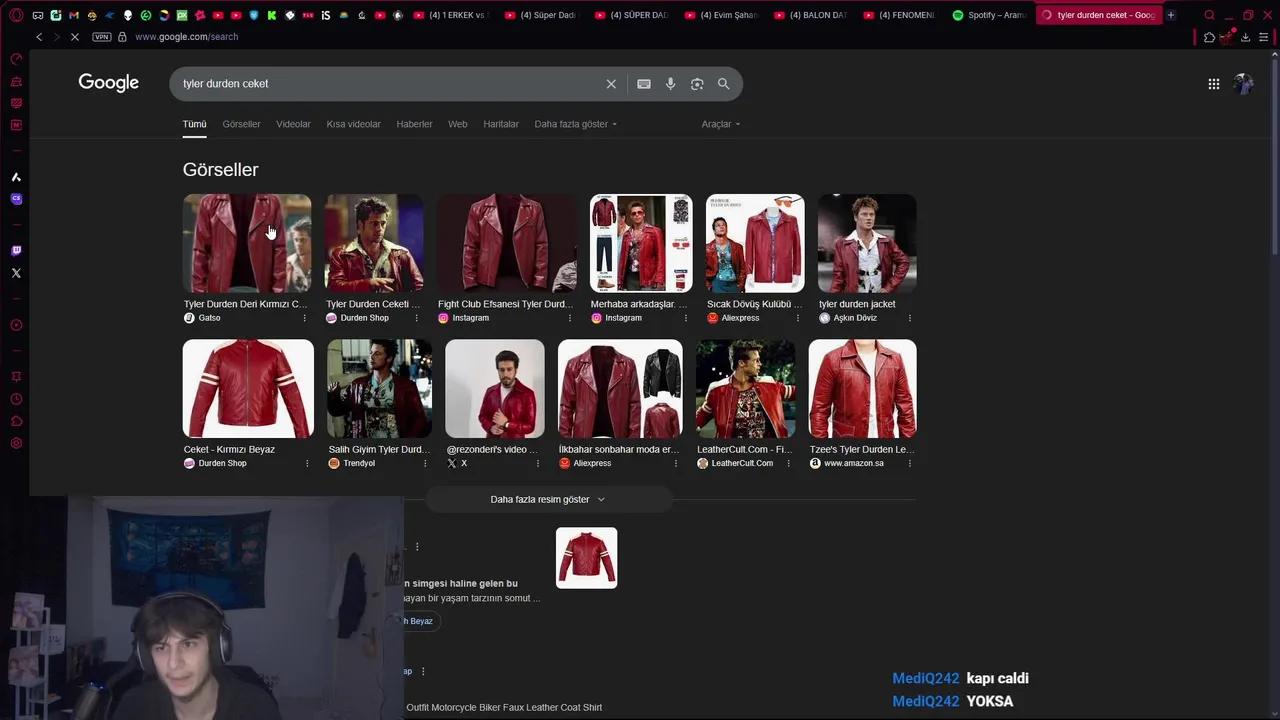Switch to the Haberler search tab
This screenshot has width=1280, height=720.
414,124
